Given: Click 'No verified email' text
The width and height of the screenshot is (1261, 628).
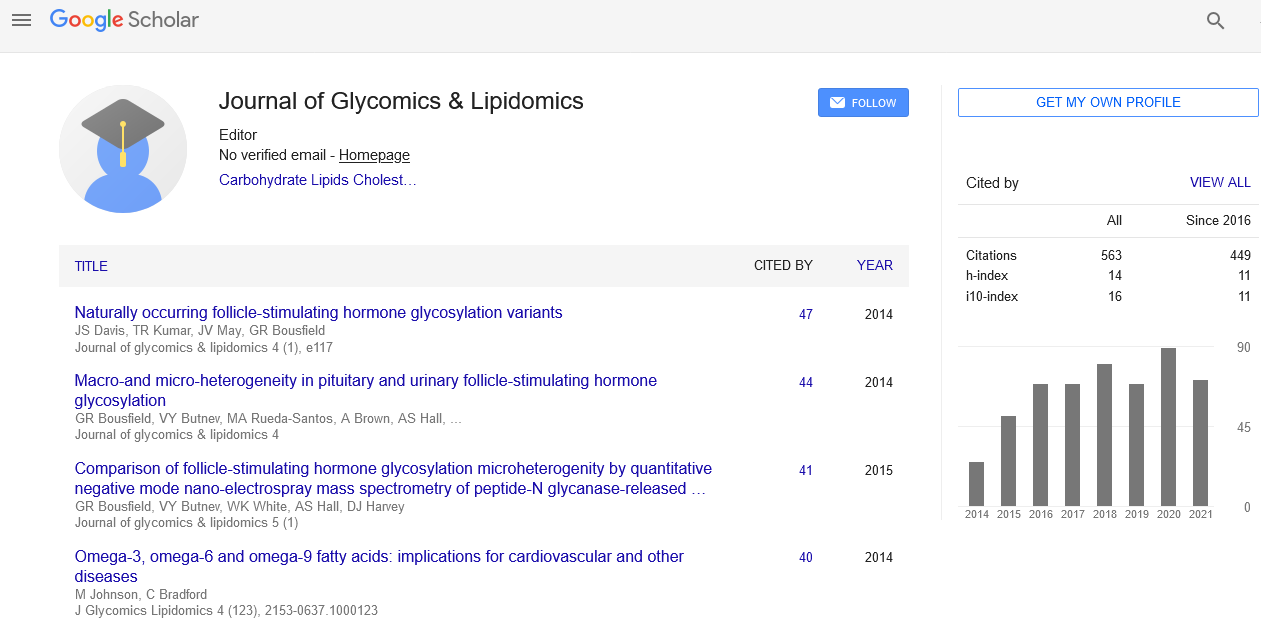Looking at the screenshot, I should pyautogui.click(x=272, y=155).
